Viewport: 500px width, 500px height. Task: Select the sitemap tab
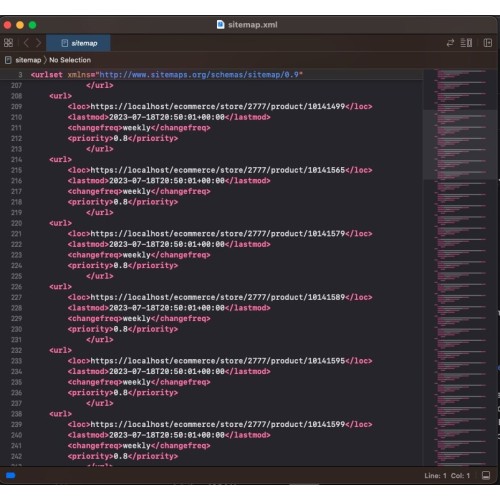pyautogui.click(x=78, y=43)
